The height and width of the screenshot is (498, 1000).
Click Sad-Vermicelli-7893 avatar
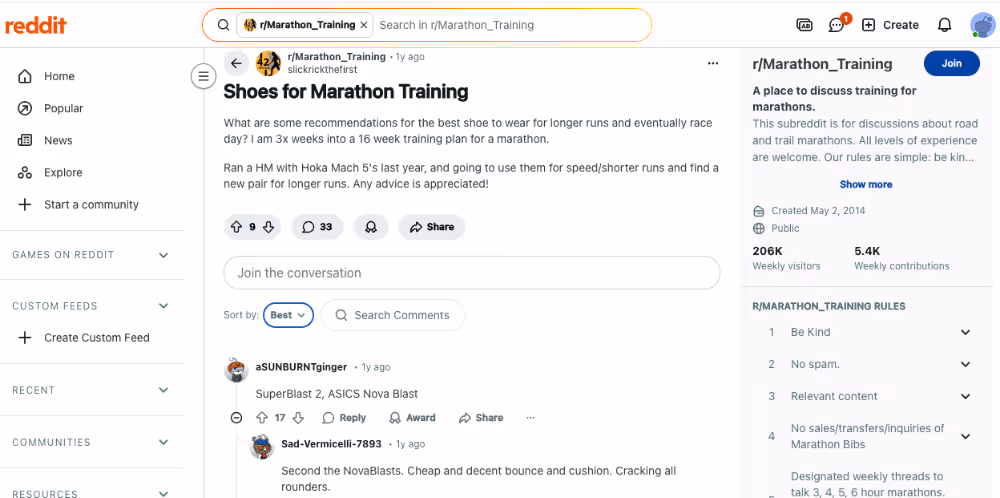click(x=261, y=446)
